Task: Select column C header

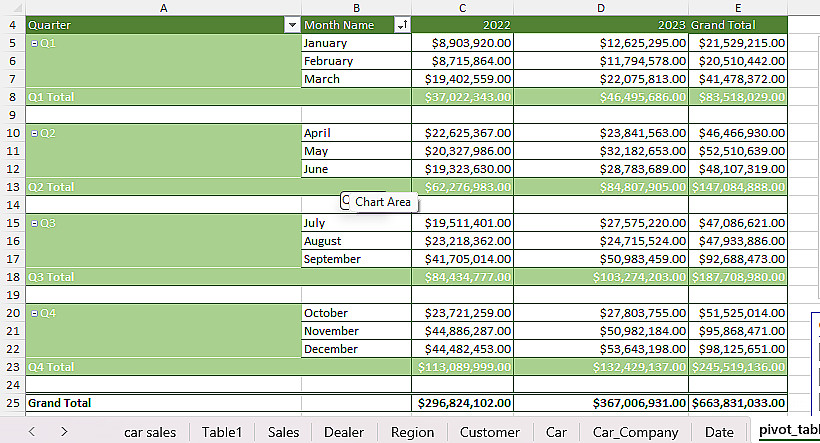Action: coord(462,7)
